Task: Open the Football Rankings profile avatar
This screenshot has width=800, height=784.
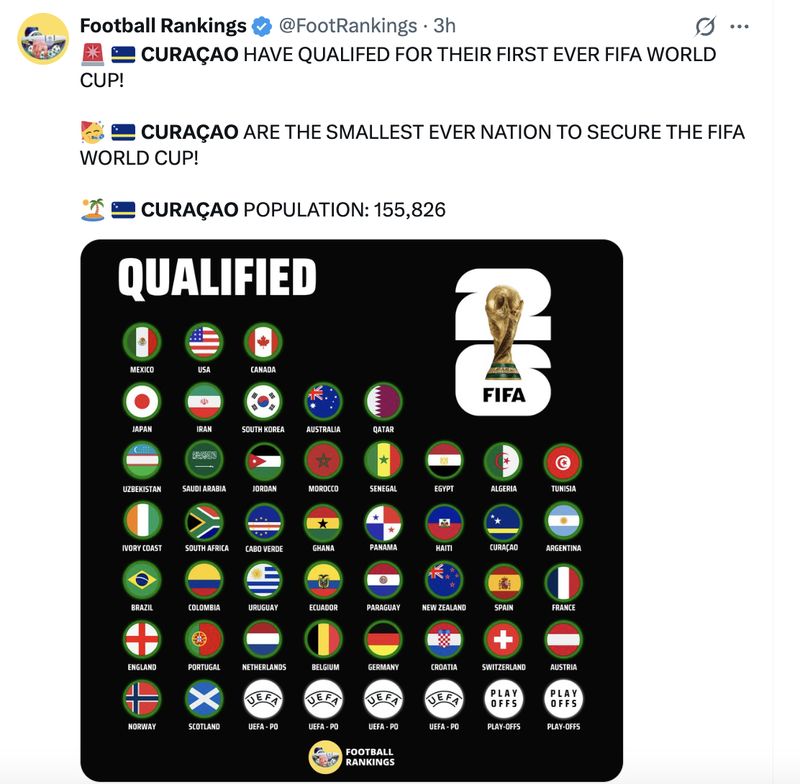Action: point(42,41)
